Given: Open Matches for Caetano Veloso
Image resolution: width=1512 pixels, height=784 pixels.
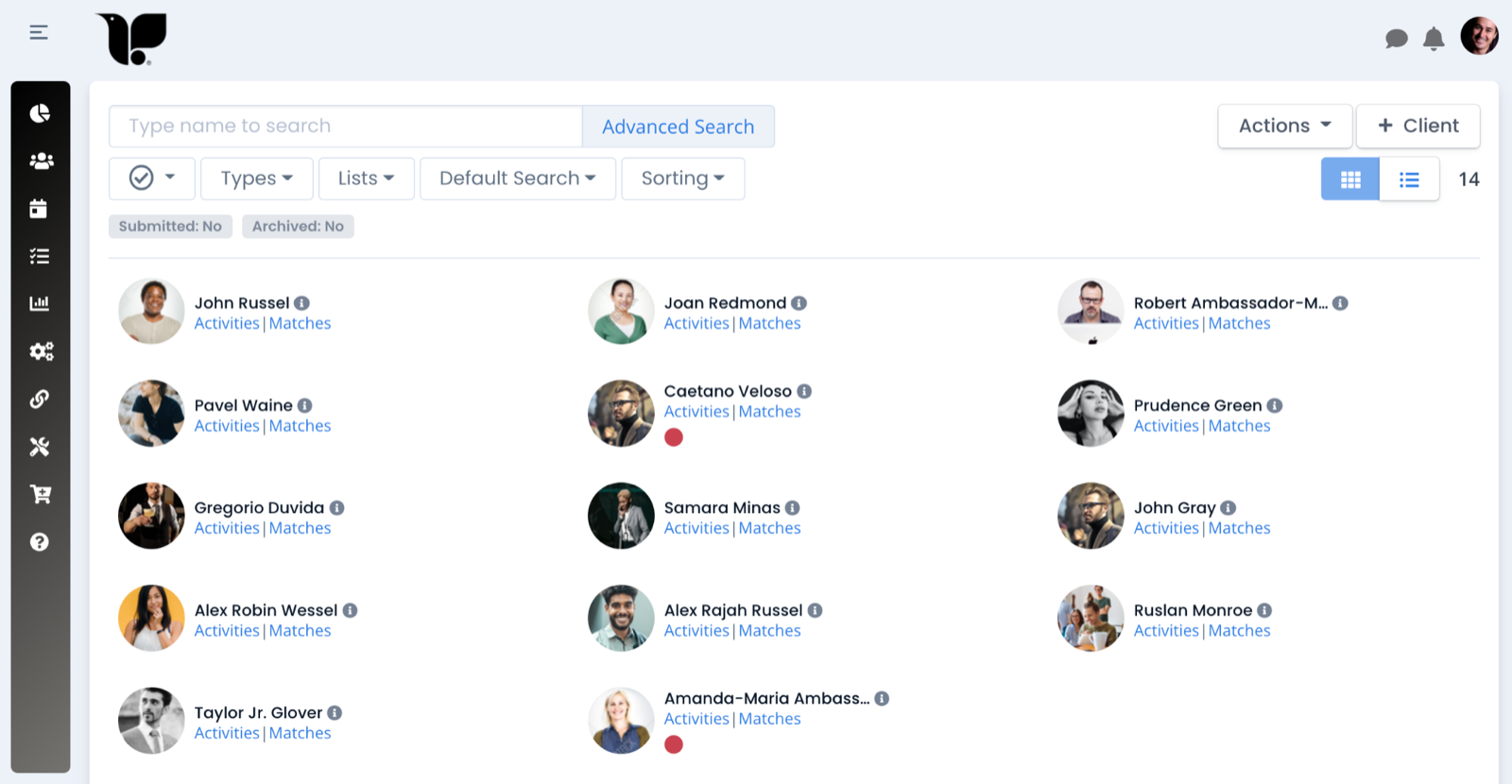Looking at the screenshot, I should [768, 411].
